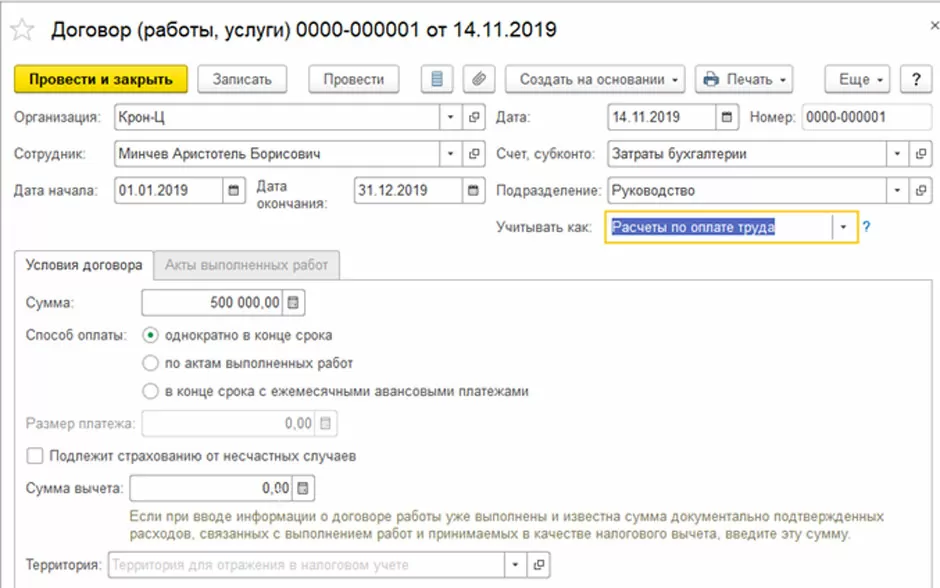
Task: Open Создать на основании menu
Action: tap(595, 79)
